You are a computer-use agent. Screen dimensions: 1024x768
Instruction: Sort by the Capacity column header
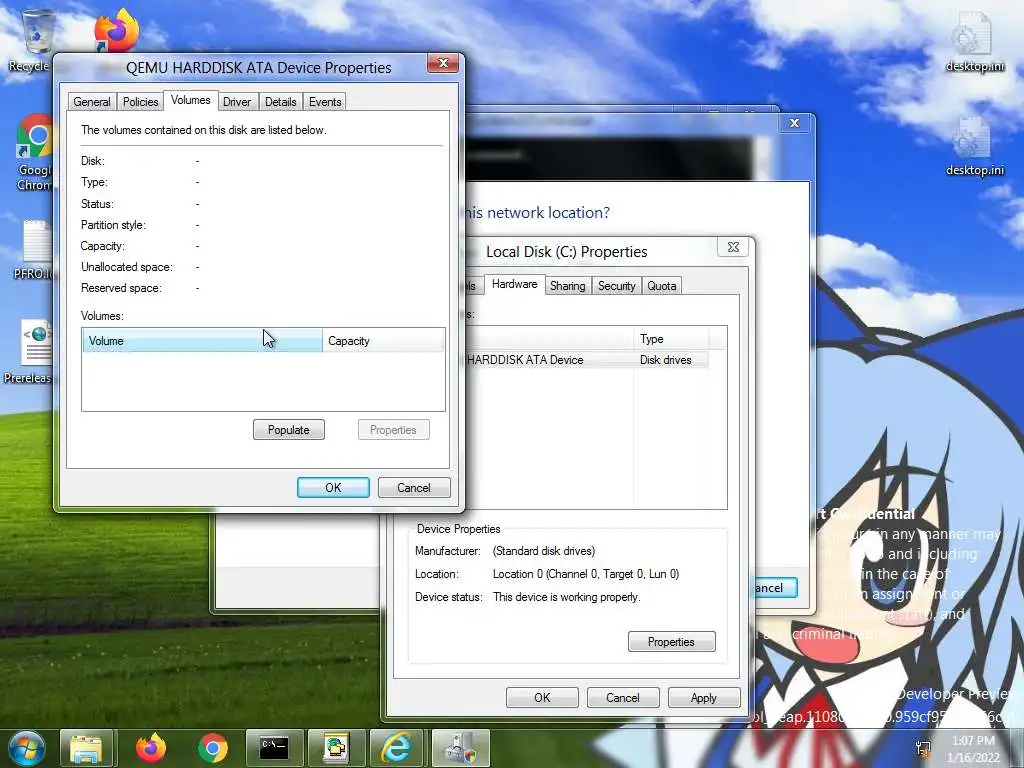pyautogui.click(x=383, y=341)
